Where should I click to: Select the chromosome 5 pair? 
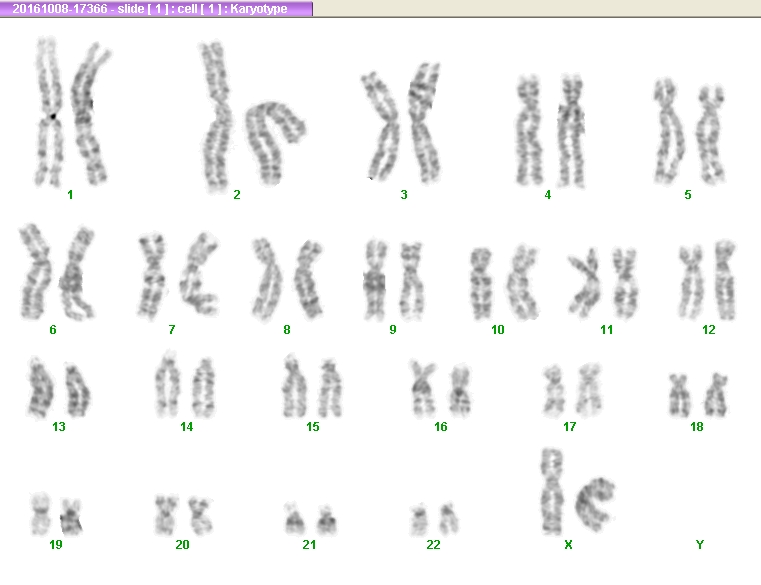tap(689, 131)
